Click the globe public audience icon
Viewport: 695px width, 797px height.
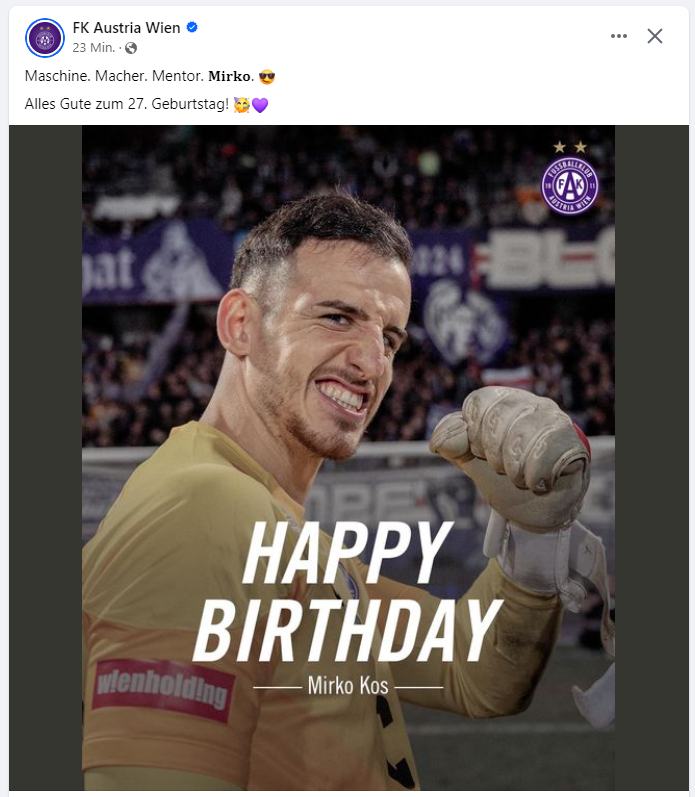pos(131,48)
